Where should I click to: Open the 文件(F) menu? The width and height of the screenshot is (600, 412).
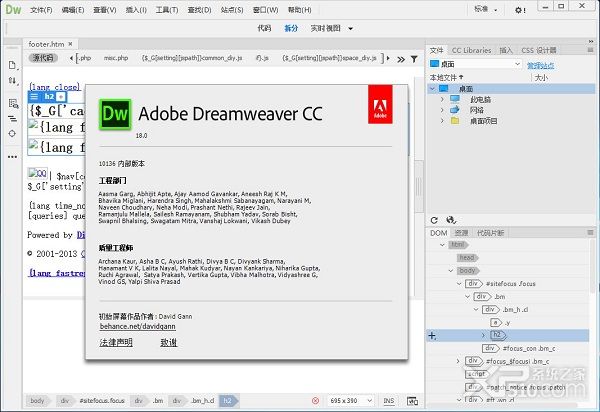coord(41,10)
